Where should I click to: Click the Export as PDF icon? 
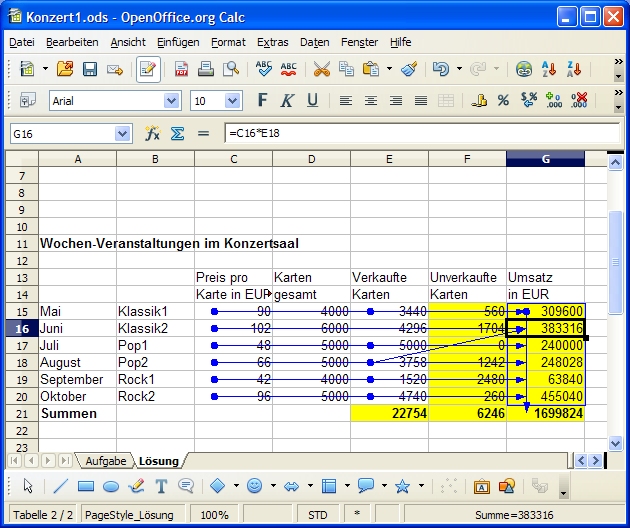(182, 69)
